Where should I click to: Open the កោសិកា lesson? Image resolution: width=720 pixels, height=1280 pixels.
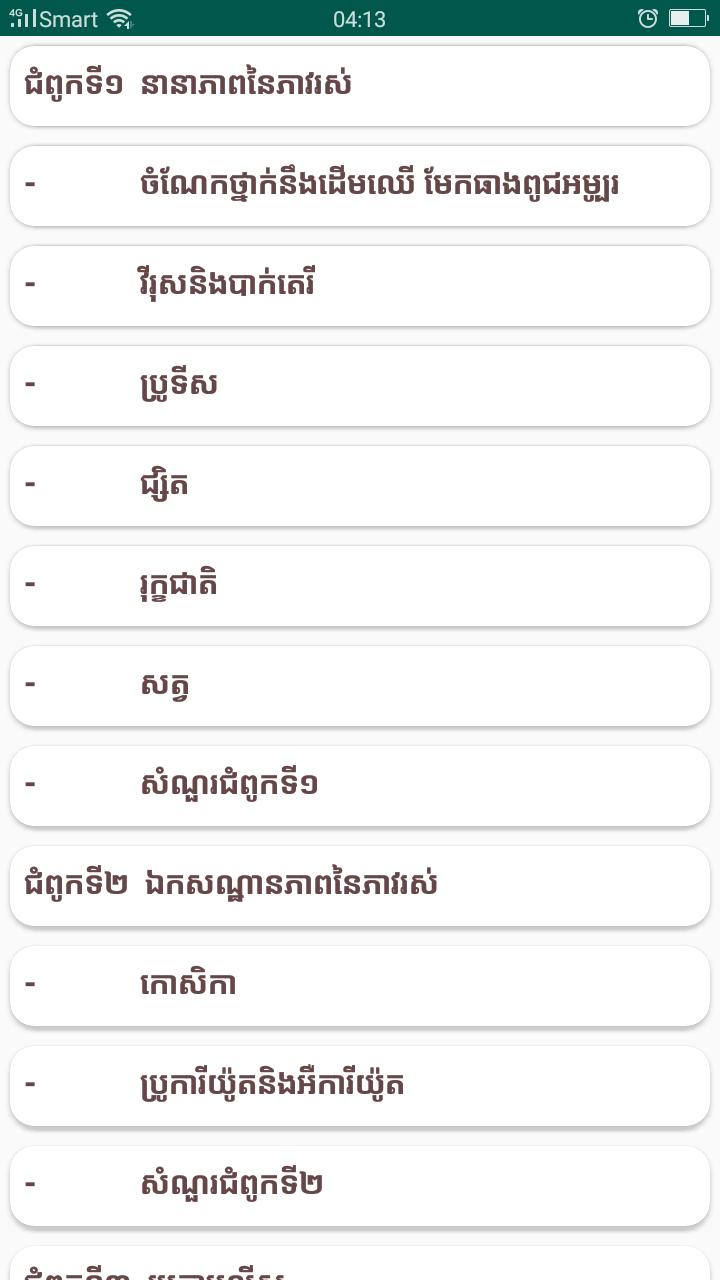(360, 986)
